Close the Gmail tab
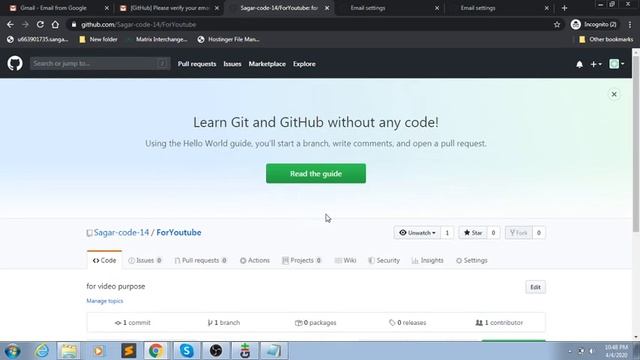 [107, 8]
